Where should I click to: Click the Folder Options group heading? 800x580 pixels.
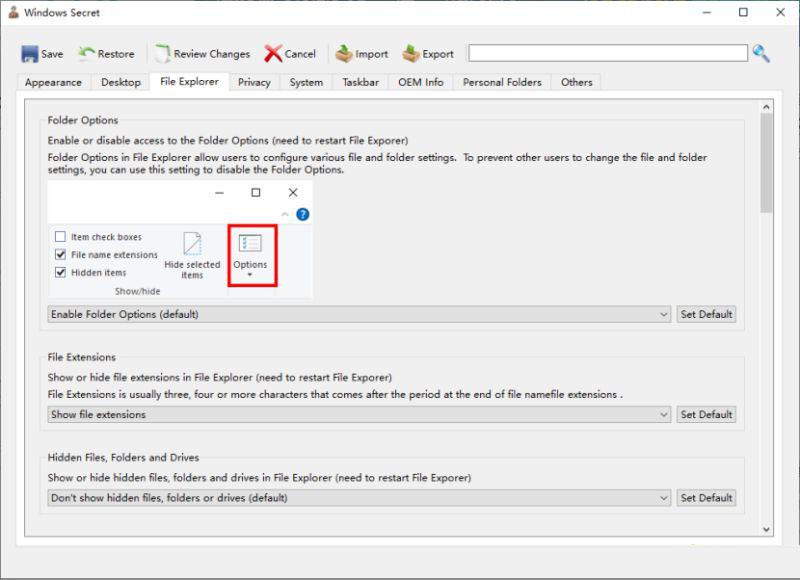pyautogui.click(x=83, y=120)
